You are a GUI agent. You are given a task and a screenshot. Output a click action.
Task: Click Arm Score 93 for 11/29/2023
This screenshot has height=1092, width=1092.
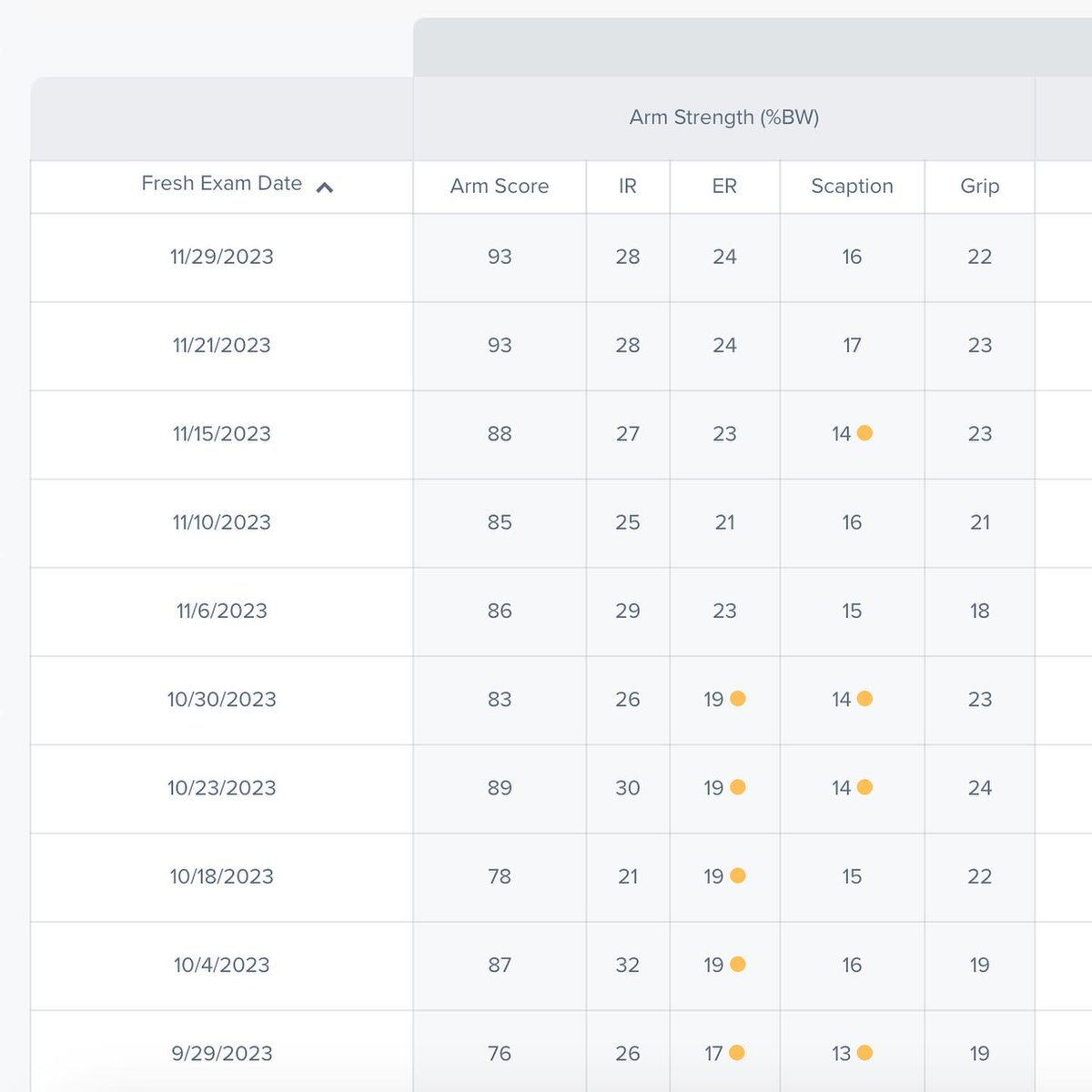pyautogui.click(x=500, y=258)
